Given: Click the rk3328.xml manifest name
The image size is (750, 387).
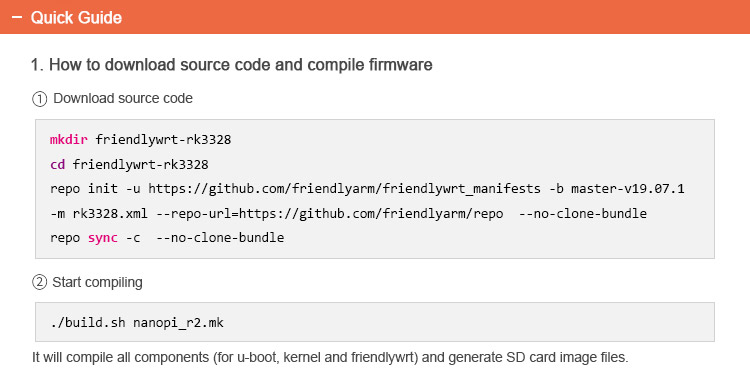Looking at the screenshot, I should (x=110, y=213).
